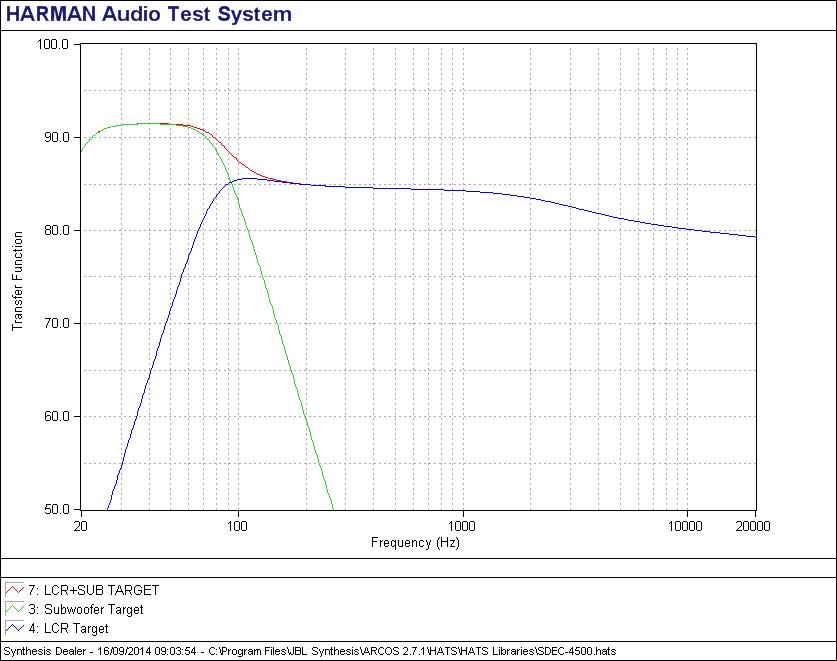Viewport: 837px width, 661px height.
Task: Click the 70.0 y-axis value
Action: [57, 324]
